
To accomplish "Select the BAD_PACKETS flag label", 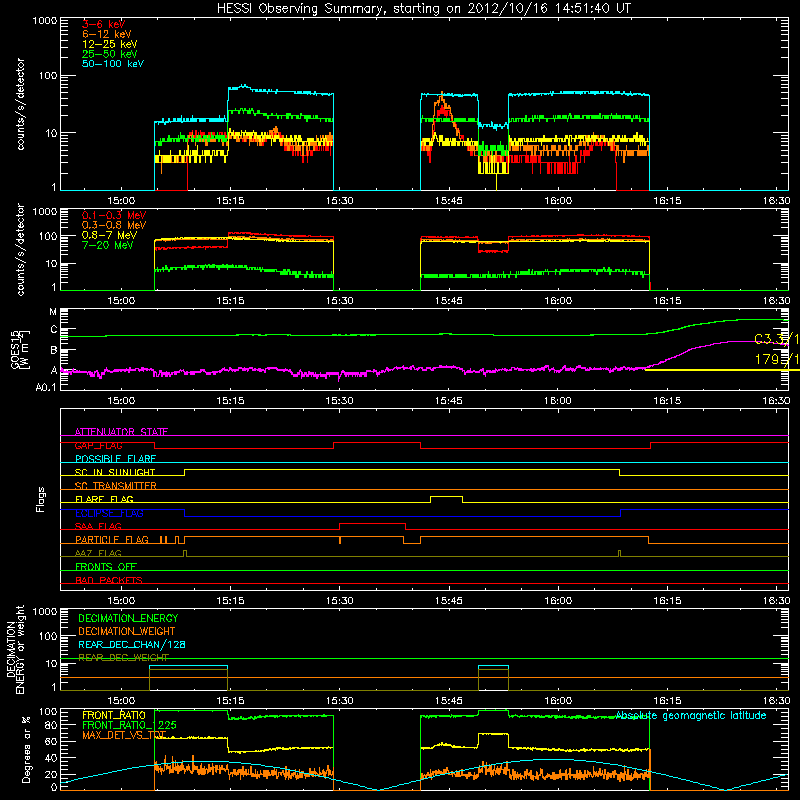I will pos(109,580).
